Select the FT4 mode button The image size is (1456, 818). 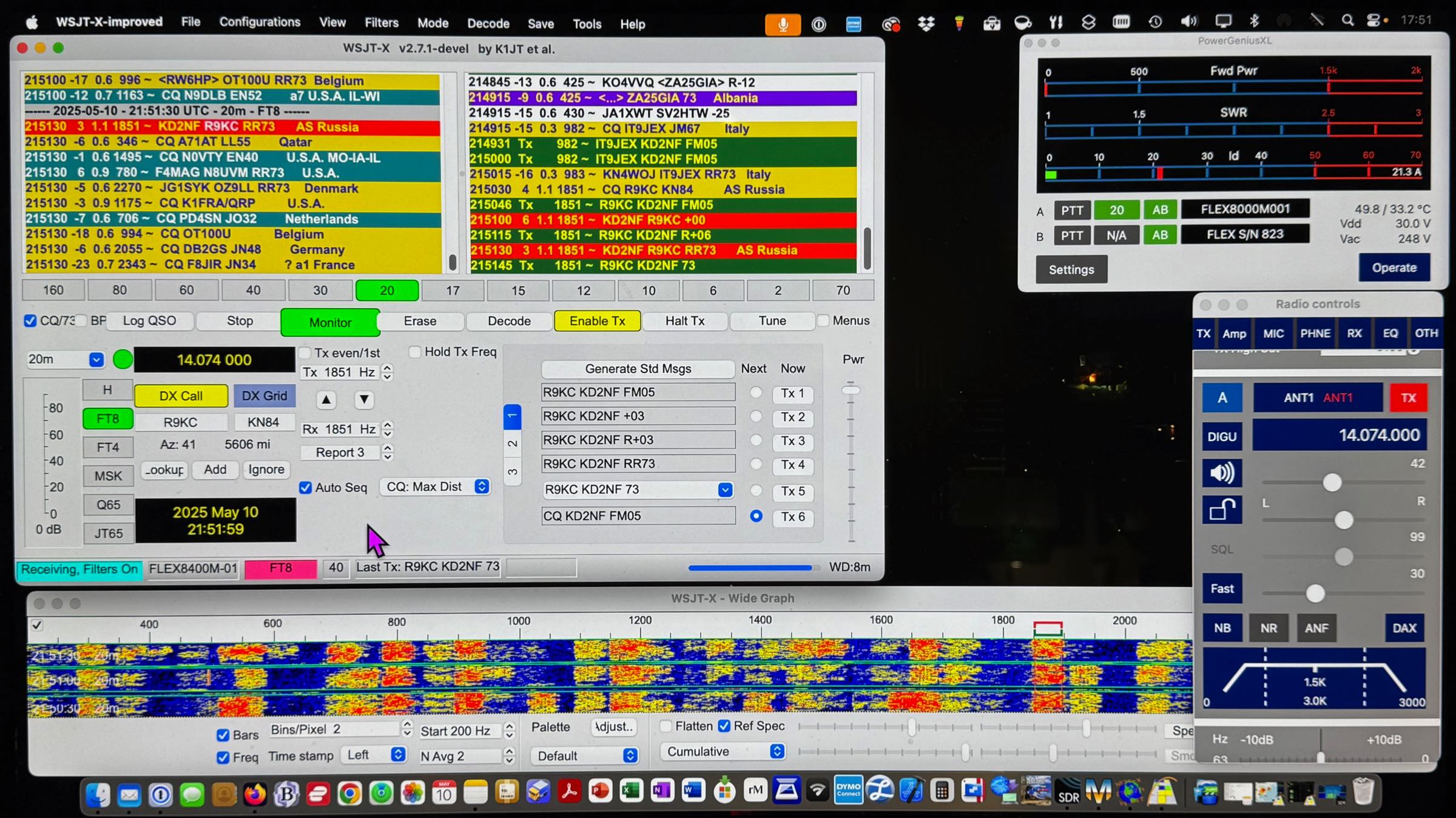coord(108,447)
